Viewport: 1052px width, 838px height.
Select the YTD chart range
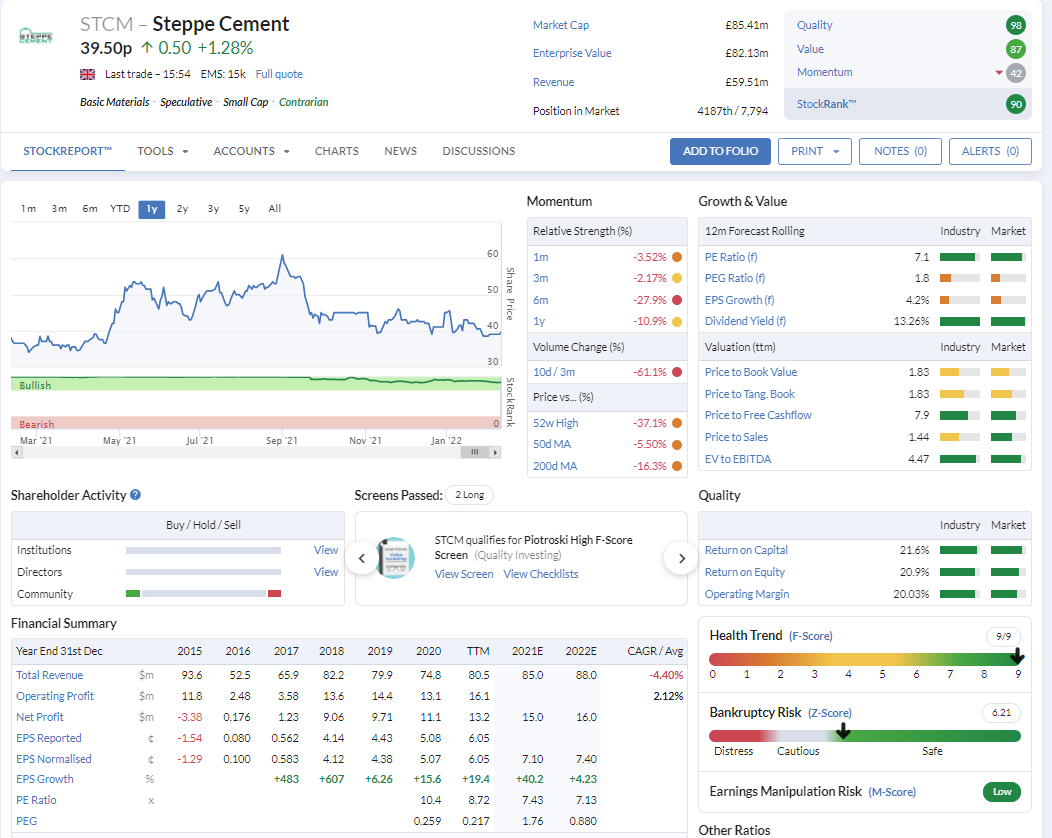(x=120, y=209)
